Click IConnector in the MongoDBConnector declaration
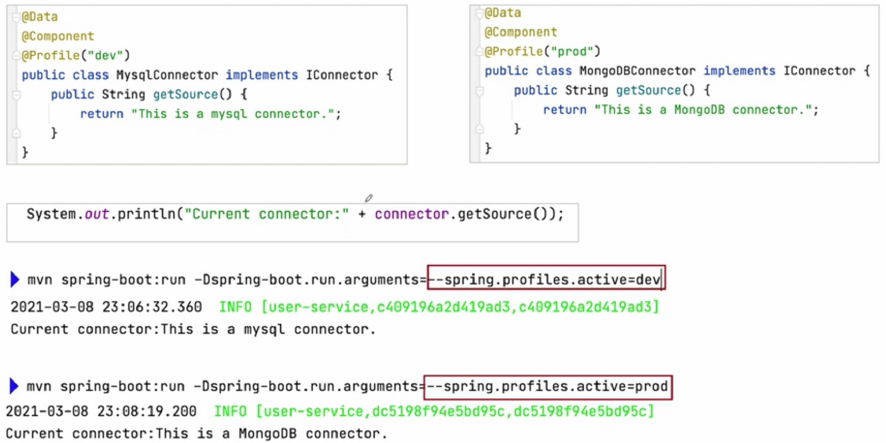Viewport: 886px width, 443px height. 819,71
